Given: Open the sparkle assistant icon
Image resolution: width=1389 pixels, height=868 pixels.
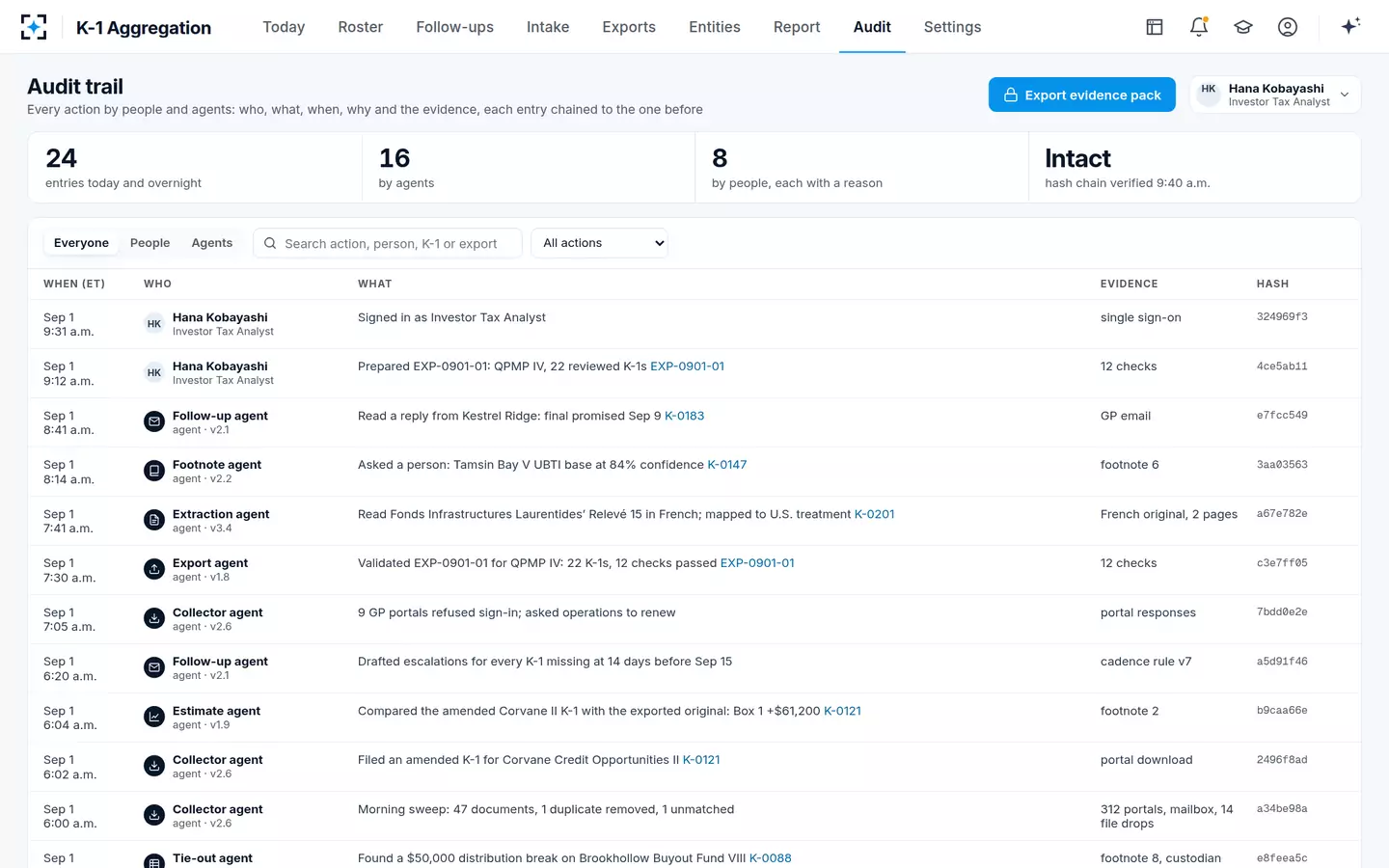Looking at the screenshot, I should pos(1350,26).
